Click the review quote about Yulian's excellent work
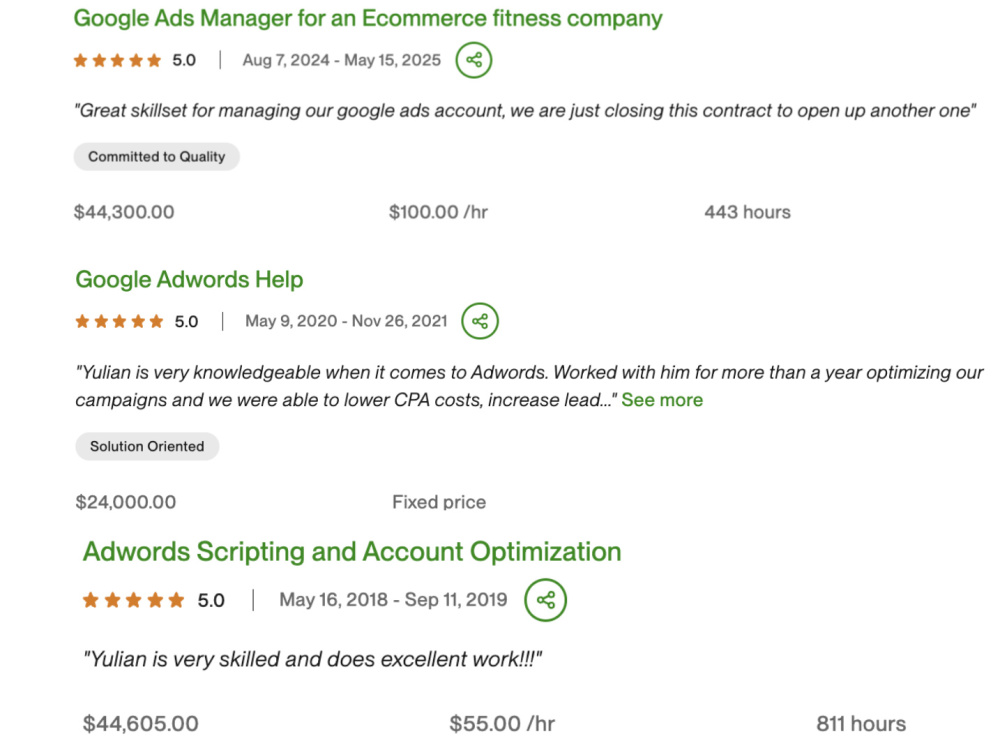Image resolution: width=1000 pixels, height=750 pixels. [x=312, y=659]
